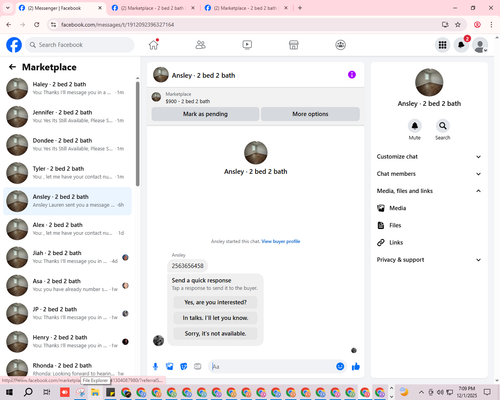Open the Dondee 2 bed 2 bath chat
This screenshot has width=500, height=400.
pyautogui.click(x=67, y=145)
